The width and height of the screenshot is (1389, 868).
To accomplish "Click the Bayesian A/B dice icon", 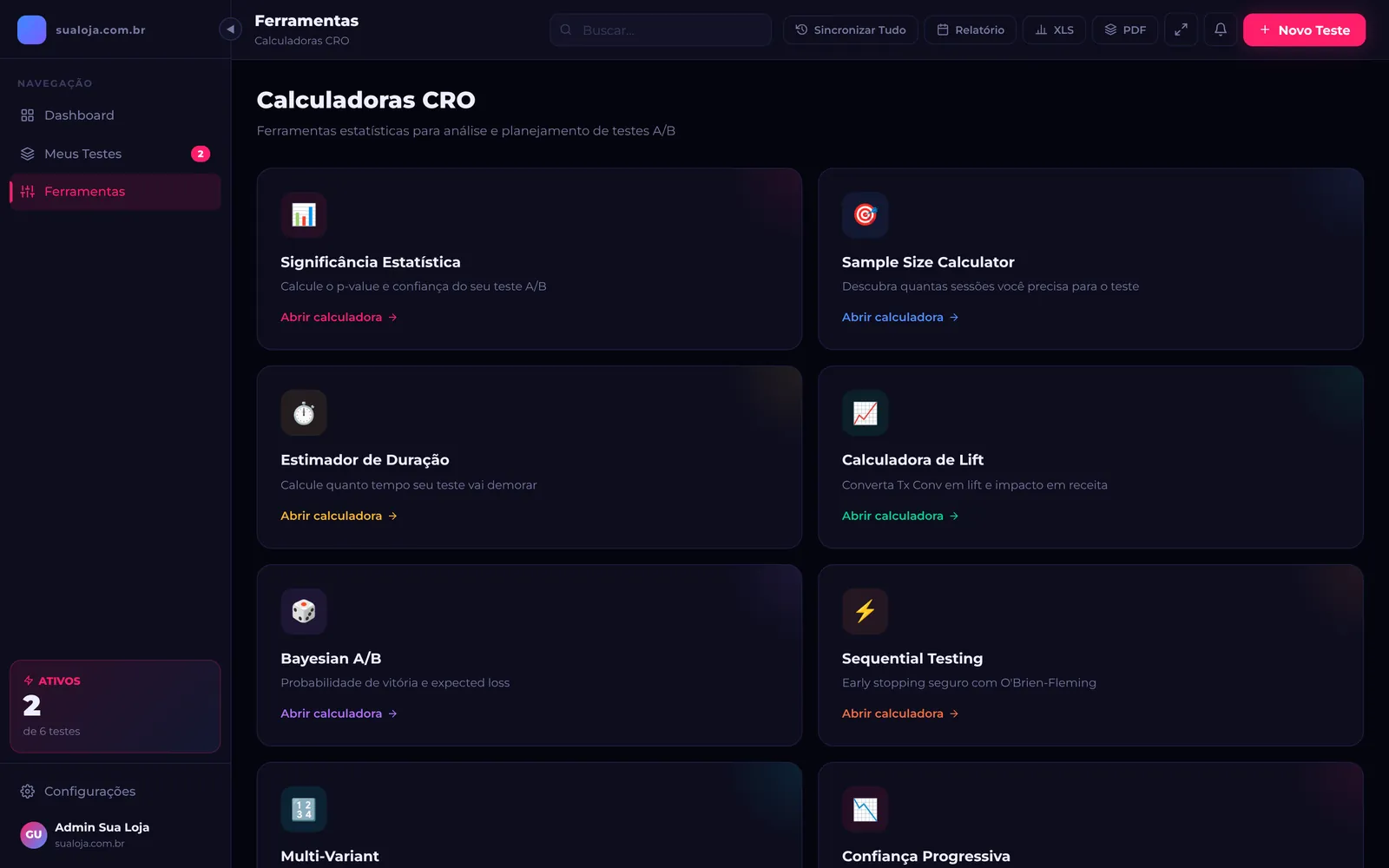I will [304, 611].
